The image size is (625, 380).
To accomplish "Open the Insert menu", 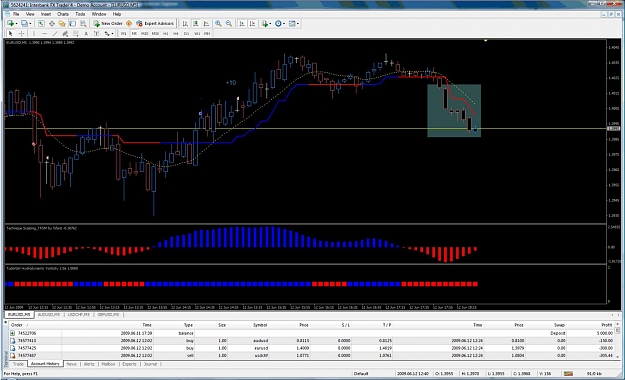I will [46, 14].
